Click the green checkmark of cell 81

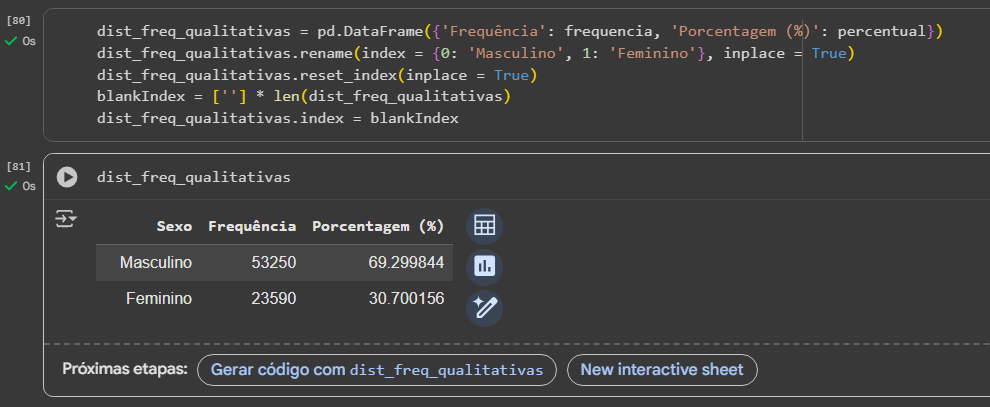(11, 186)
